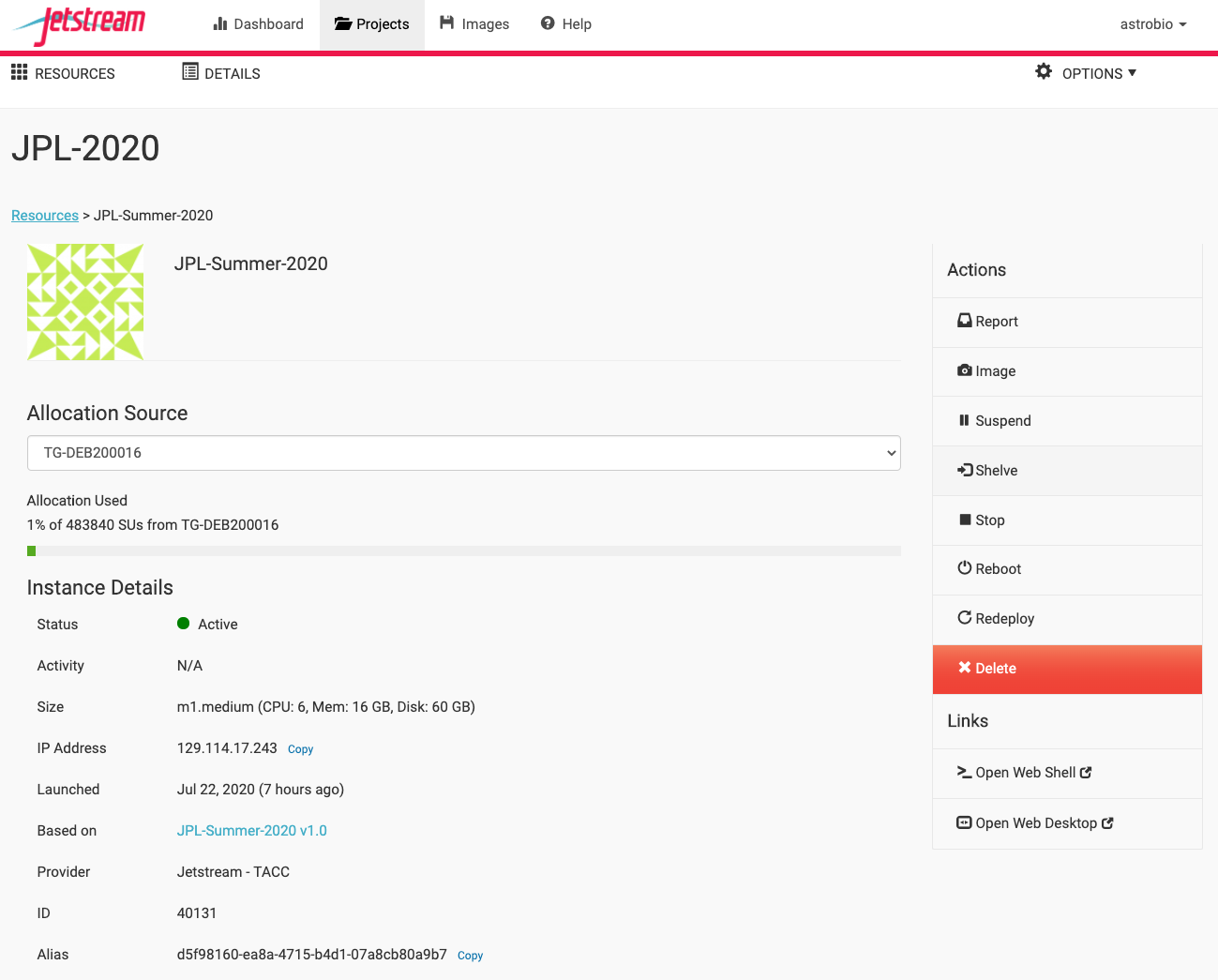
Task: Follow the Resources breadcrumb link
Action: tap(45, 216)
